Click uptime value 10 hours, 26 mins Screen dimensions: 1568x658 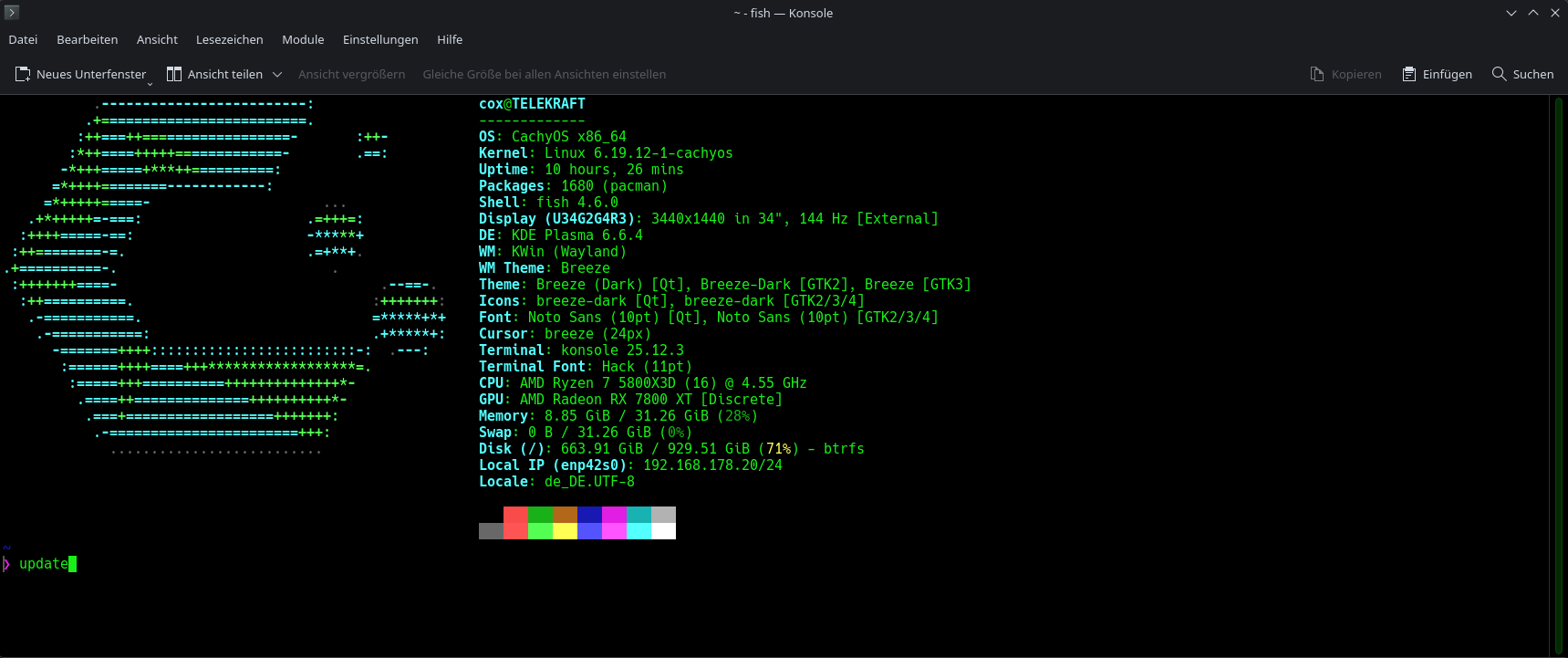click(614, 170)
